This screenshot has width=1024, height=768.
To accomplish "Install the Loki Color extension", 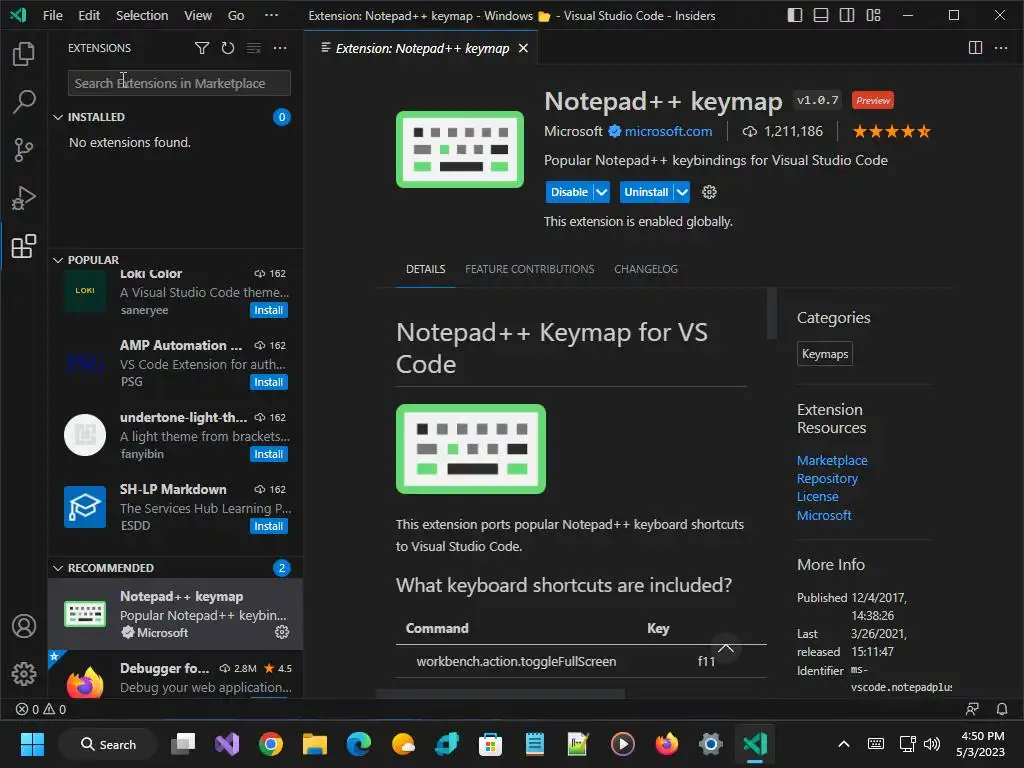I will click(x=268, y=310).
